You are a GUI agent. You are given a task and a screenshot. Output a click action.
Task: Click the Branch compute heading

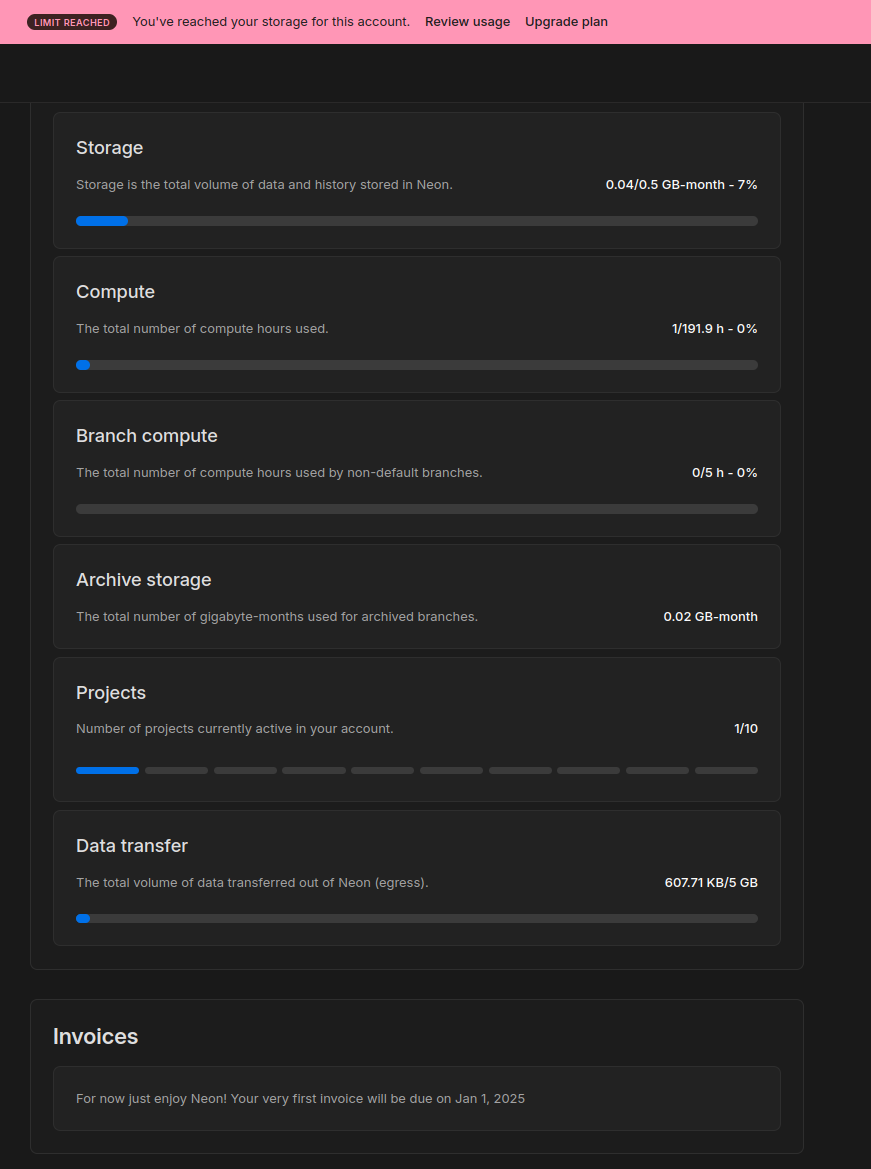[x=146, y=436]
